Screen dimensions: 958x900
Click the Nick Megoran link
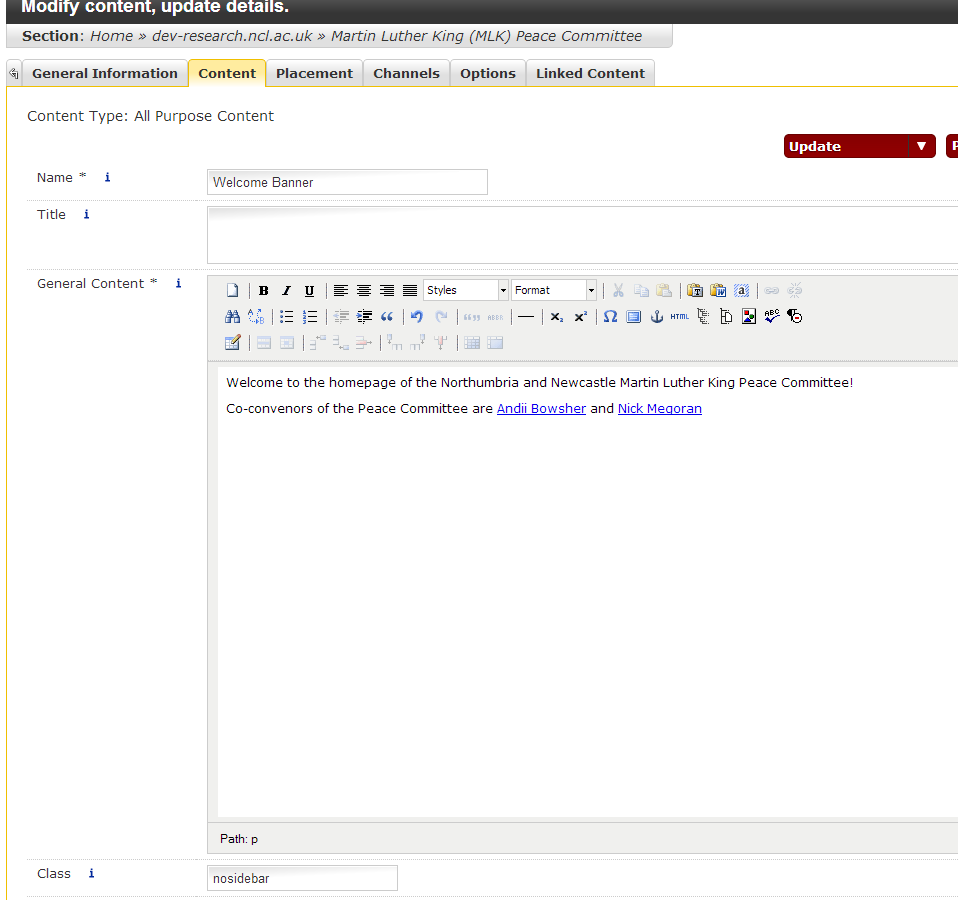659,409
